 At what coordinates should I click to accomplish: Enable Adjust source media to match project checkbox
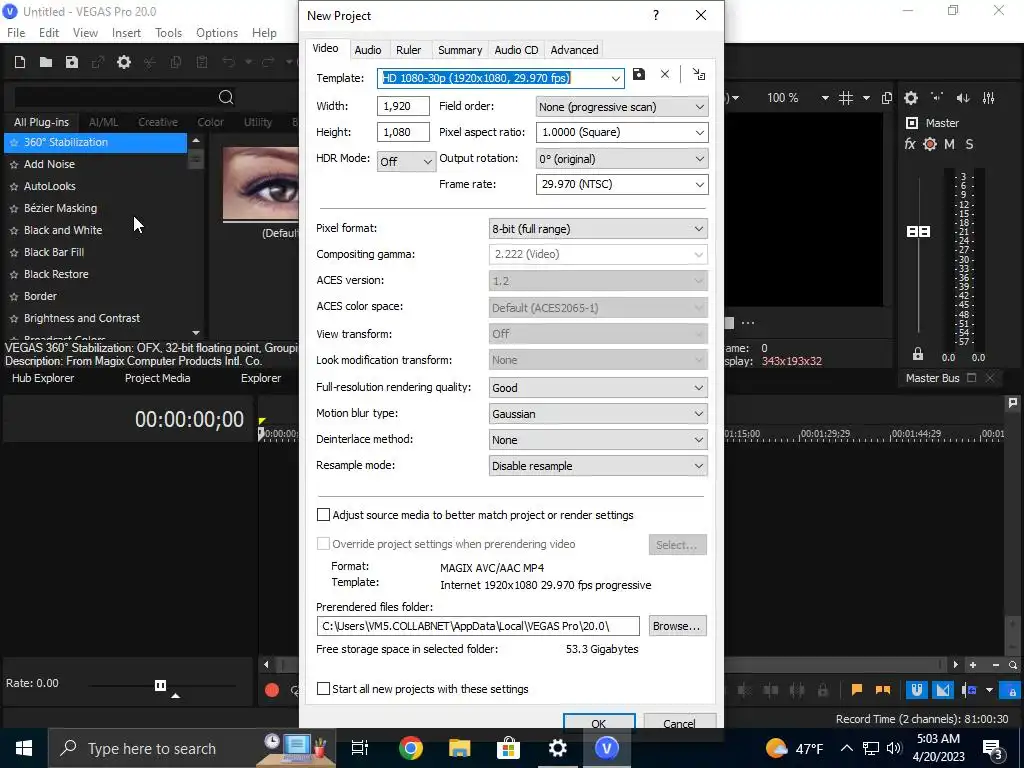coord(323,515)
